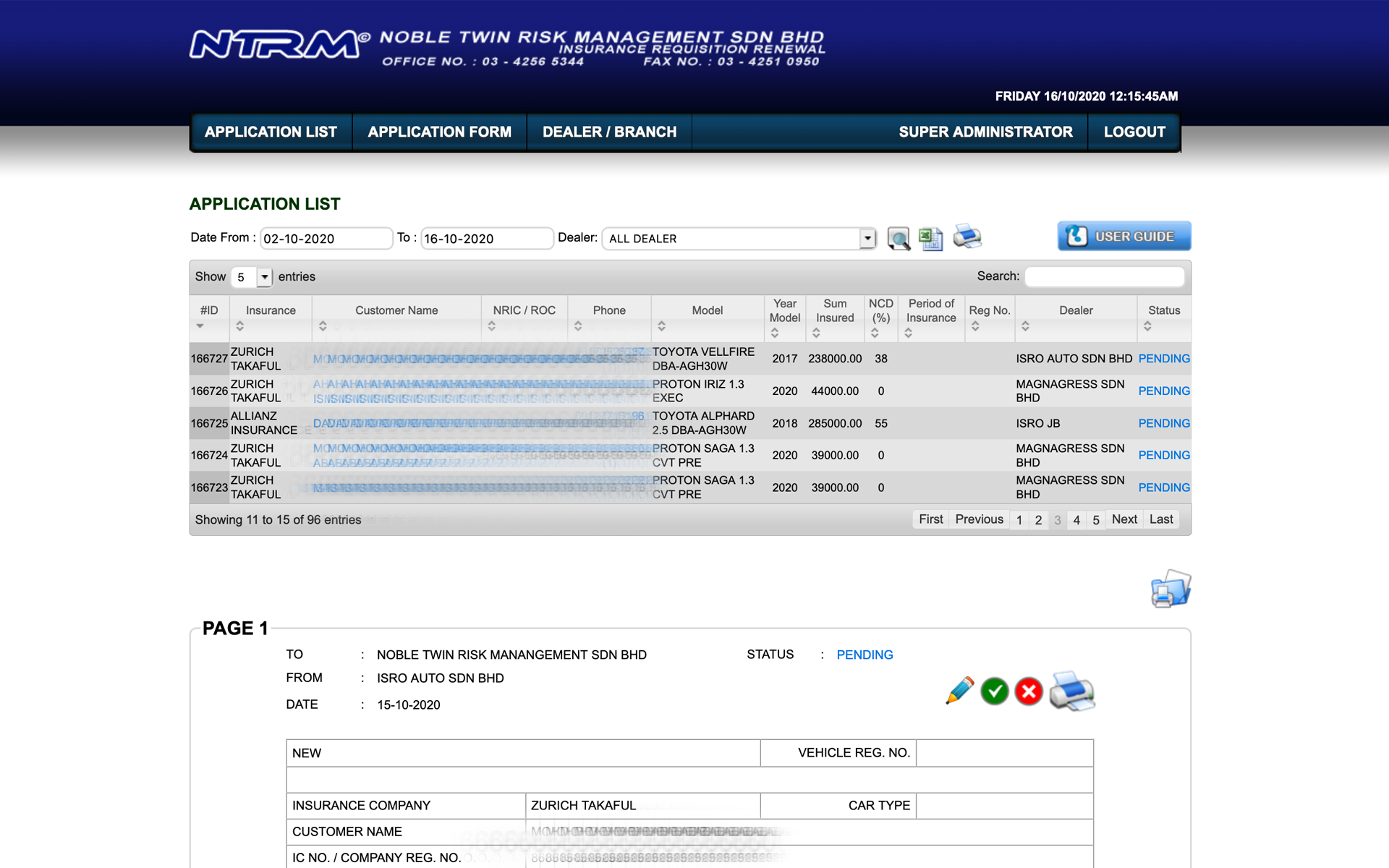Screen dimensions: 1389x868
Task: Open PENDING status for application 166727
Action: [1164, 359]
